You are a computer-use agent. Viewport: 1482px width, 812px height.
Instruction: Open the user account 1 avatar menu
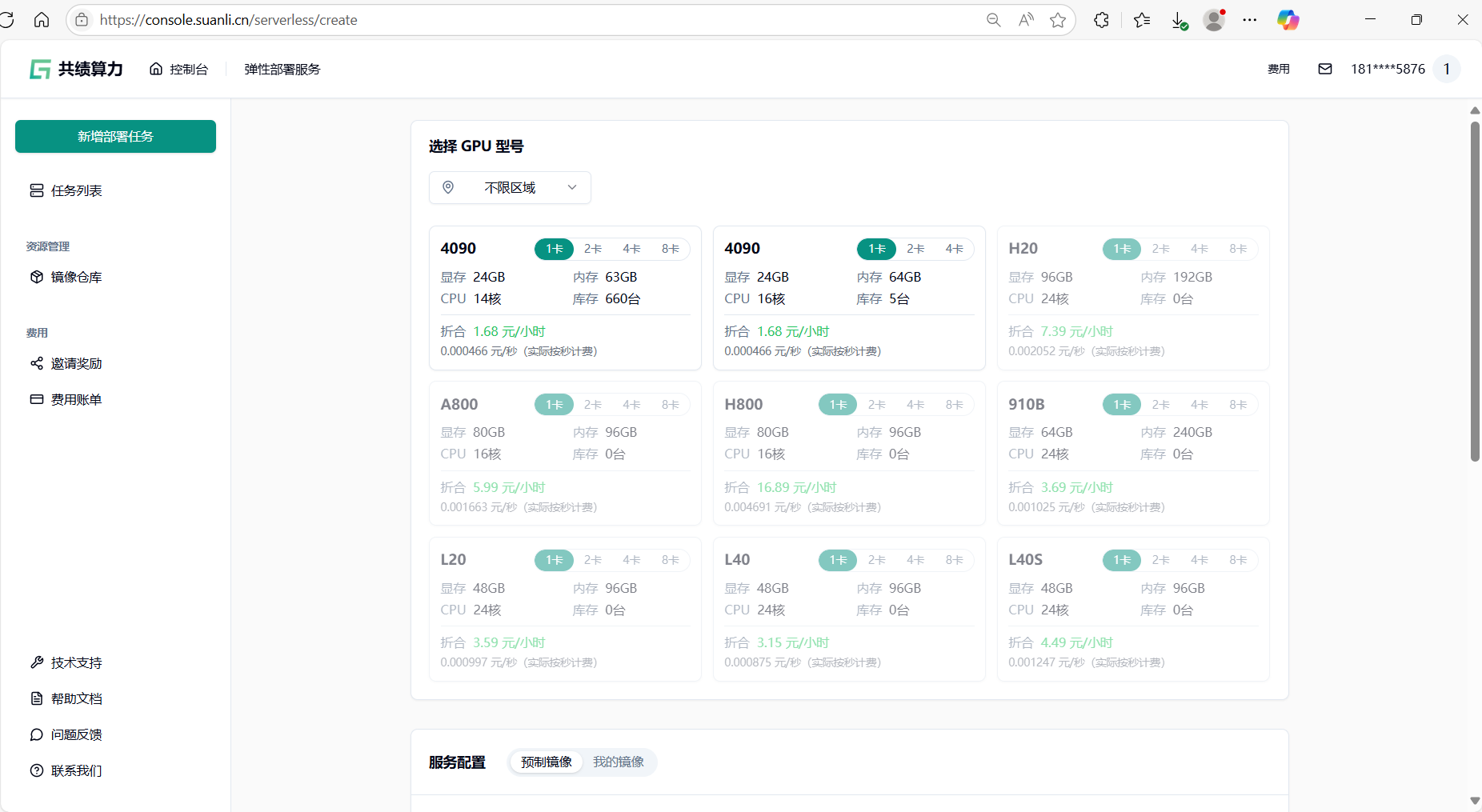(1446, 70)
